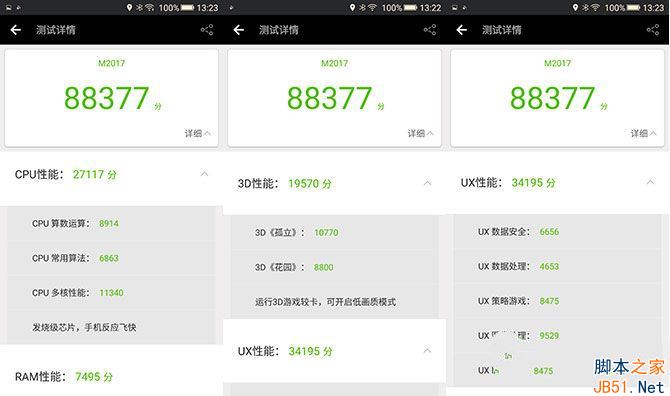This screenshot has width=670, height=396.
Task: Collapse 详细 on the 3D性能 screen score card
Action: (420, 133)
